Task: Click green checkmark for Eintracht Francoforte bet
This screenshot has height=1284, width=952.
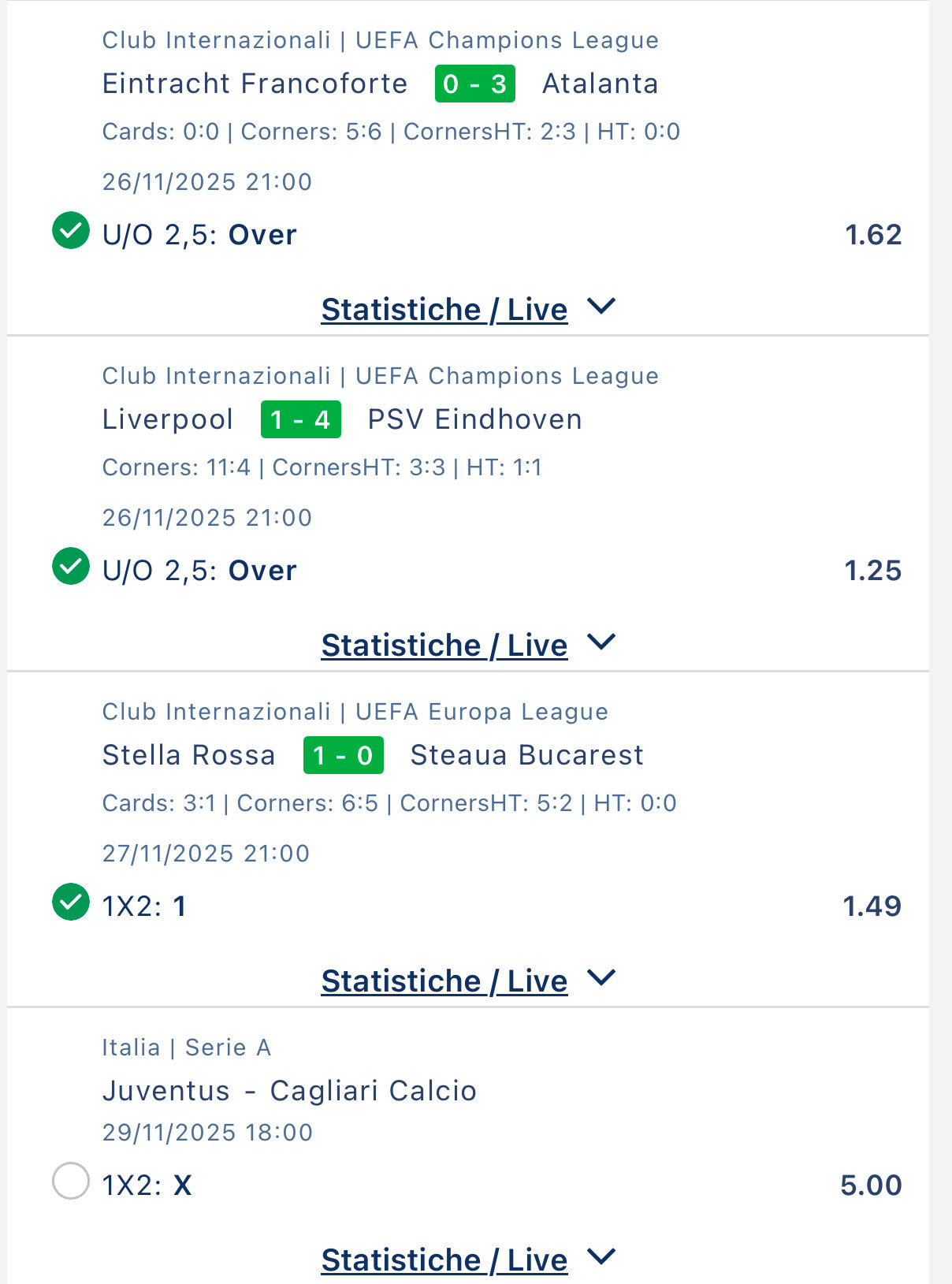Action: click(71, 231)
